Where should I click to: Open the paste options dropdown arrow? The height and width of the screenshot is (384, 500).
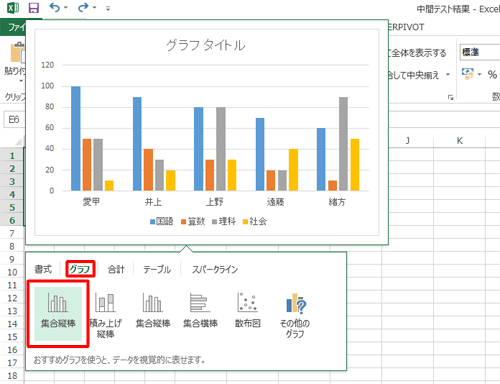[x=21, y=81]
